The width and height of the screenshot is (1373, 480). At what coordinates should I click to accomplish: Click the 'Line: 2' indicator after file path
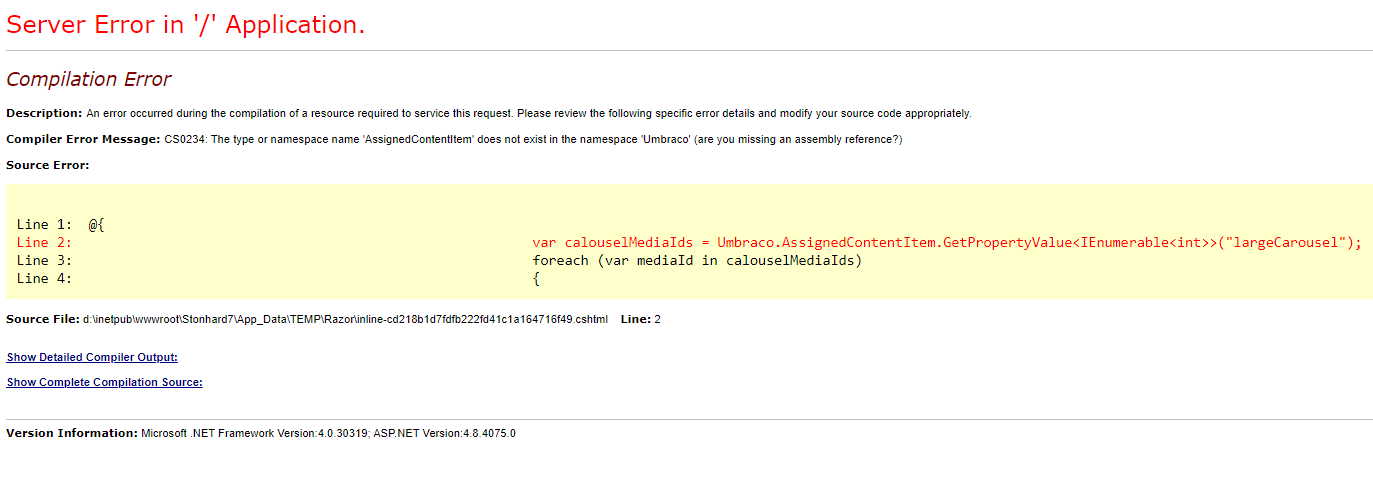pos(640,319)
